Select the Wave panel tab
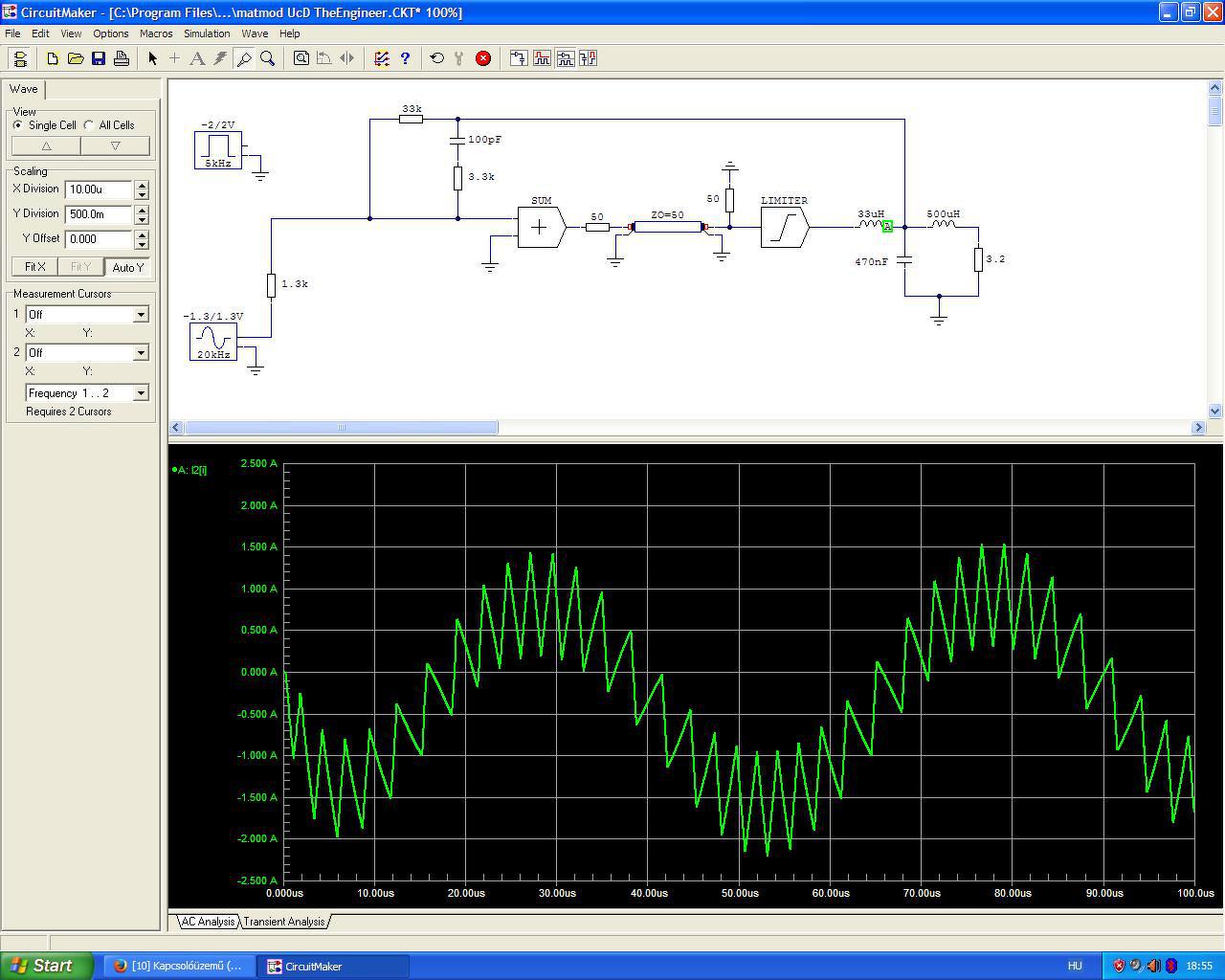This screenshot has height=980, width=1225. tap(24, 89)
